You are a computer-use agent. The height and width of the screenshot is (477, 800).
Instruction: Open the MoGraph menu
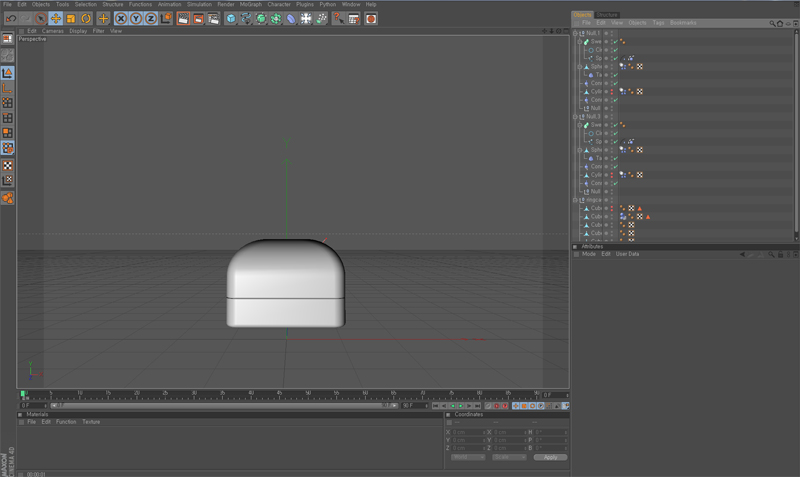pyautogui.click(x=251, y=4)
